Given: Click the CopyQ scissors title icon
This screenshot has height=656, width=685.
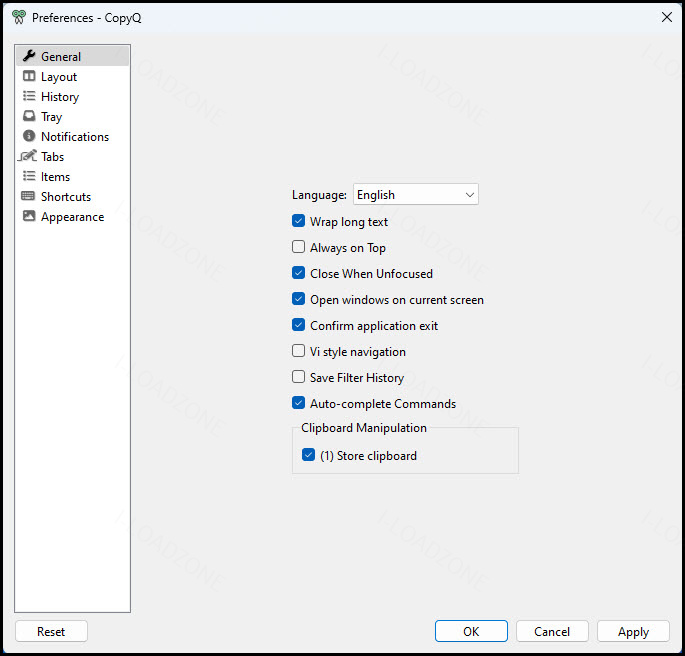Looking at the screenshot, I should point(19,17).
